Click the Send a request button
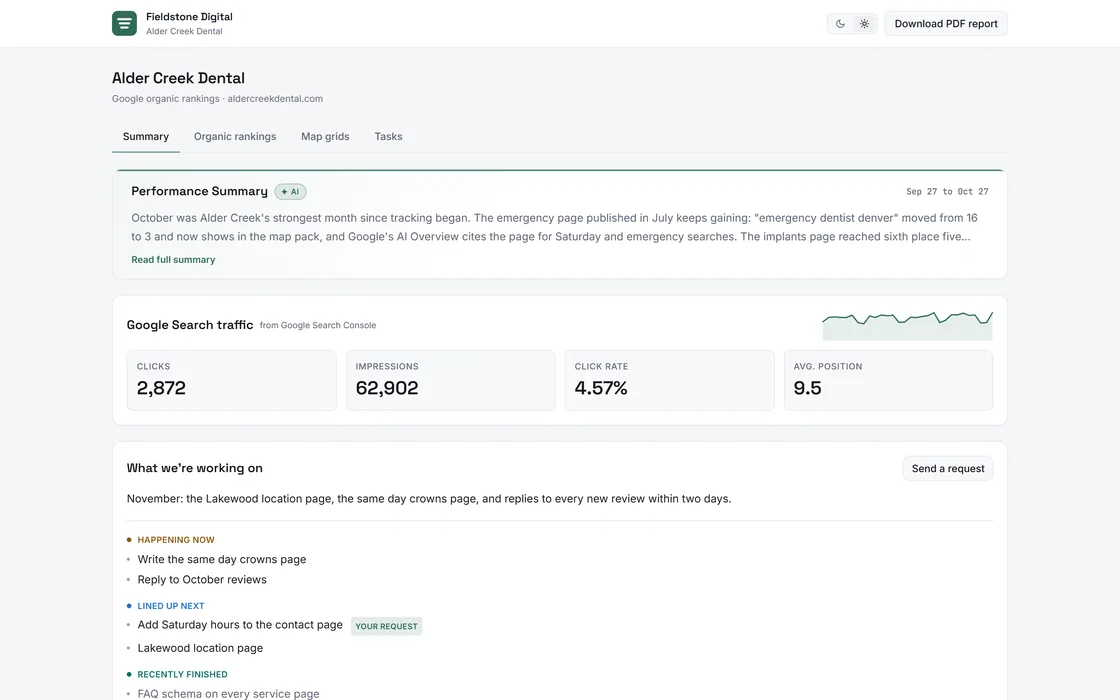This screenshot has width=1120, height=700. [x=948, y=469]
